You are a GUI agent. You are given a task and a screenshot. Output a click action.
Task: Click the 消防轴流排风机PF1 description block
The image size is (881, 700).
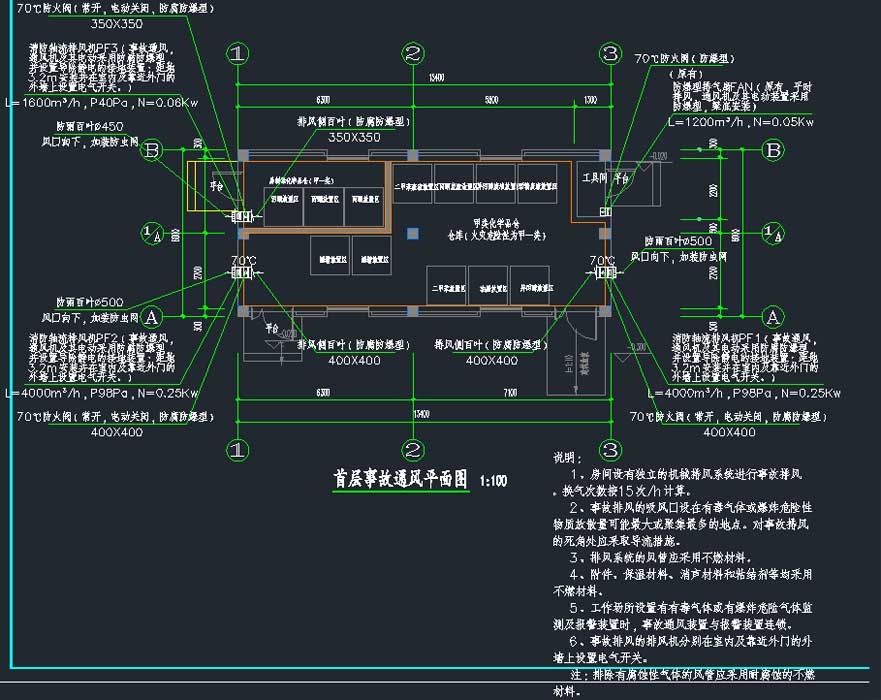(x=744, y=358)
